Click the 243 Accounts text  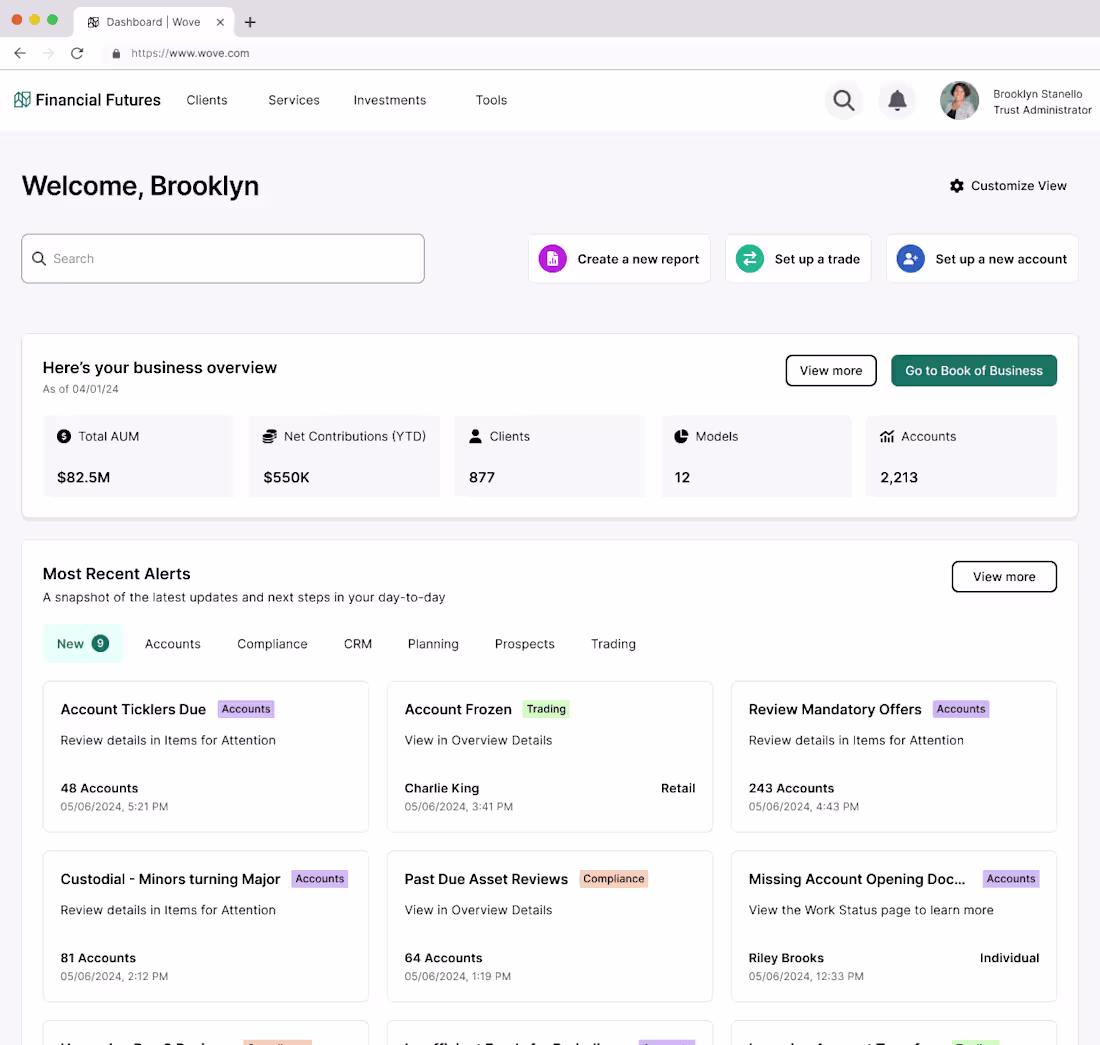click(791, 788)
